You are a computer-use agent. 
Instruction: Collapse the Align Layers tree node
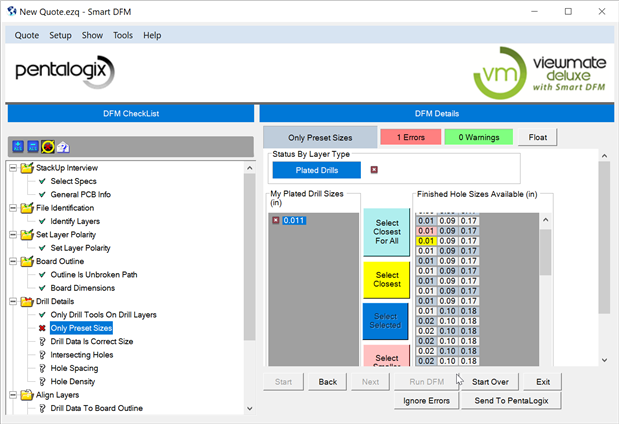[x=13, y=395]
